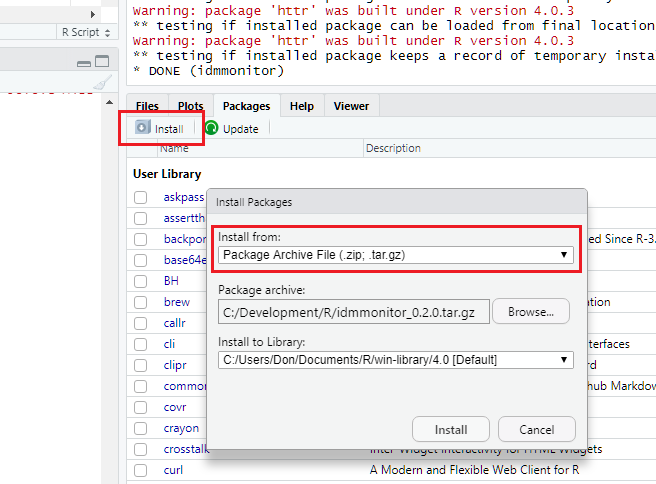Open the Help tab
The width and height of the screenshot is (656, 484).
tap(301, 106)
